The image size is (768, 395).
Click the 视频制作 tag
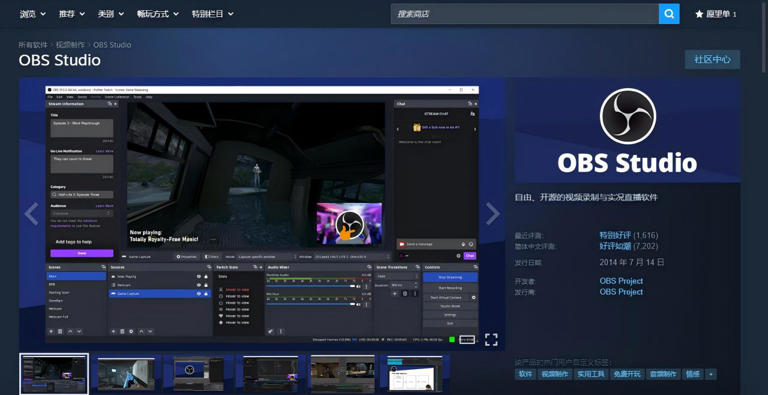(x=554, y=374)
